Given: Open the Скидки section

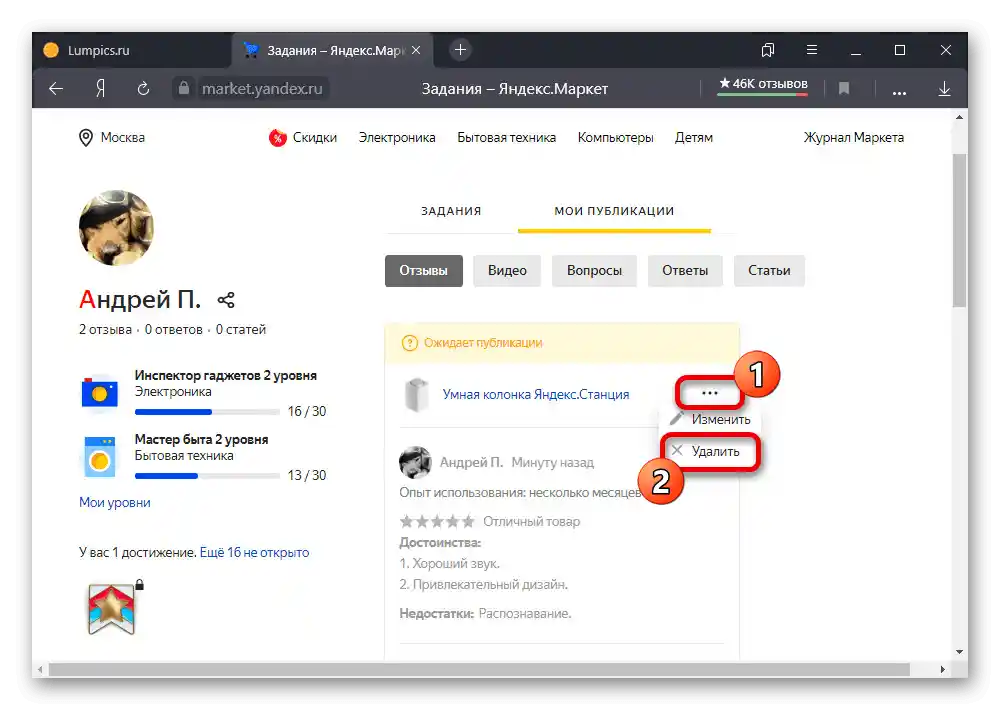Looking at the screenshot, I should (314, 138).
